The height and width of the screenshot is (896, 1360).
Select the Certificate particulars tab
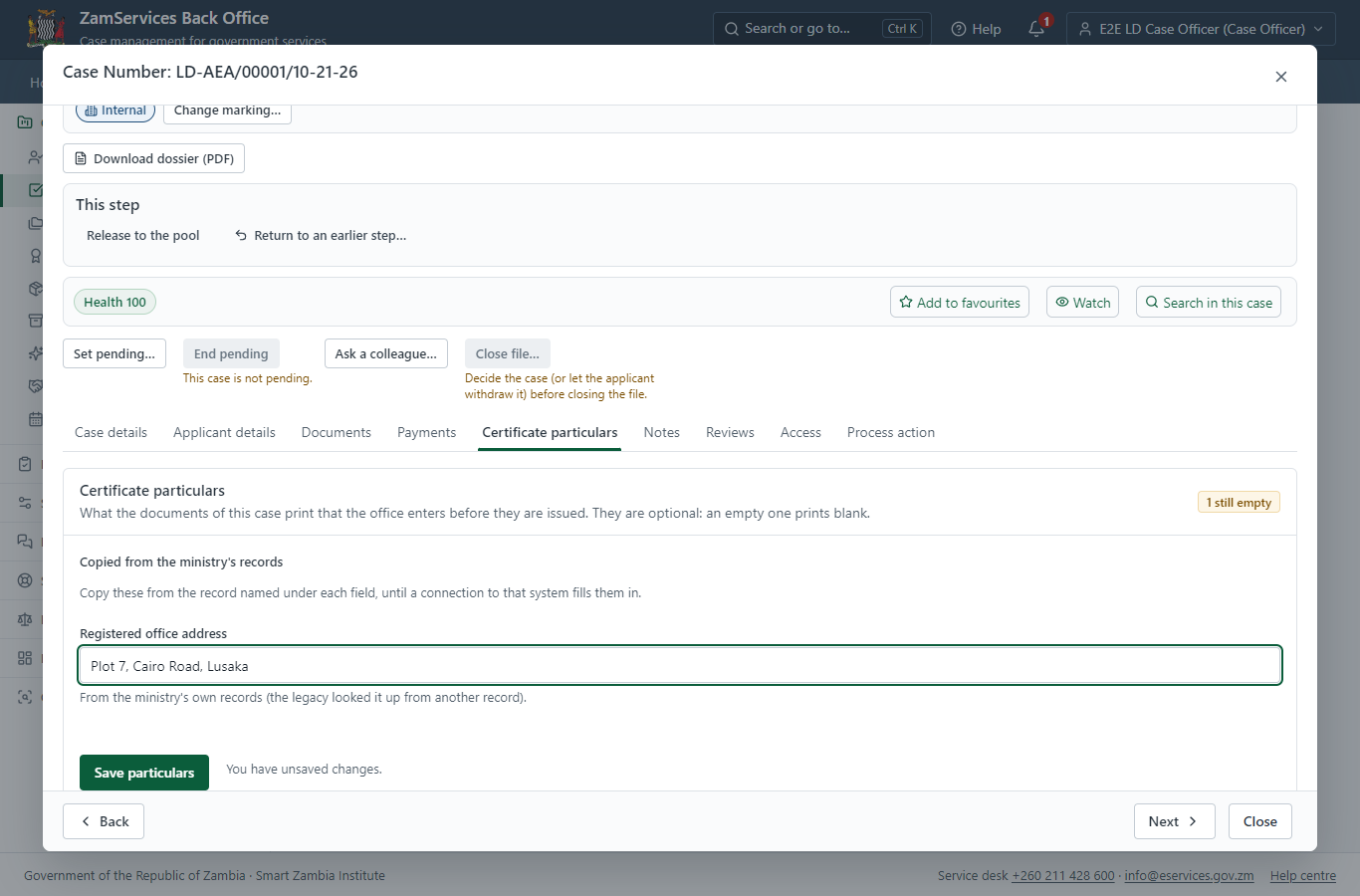(550, 432)
